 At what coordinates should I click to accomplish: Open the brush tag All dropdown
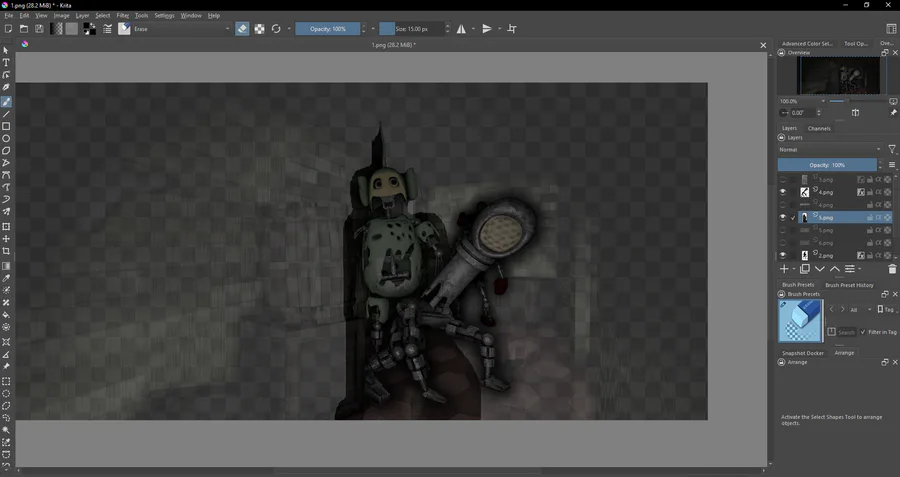click(x=859, y=309)
